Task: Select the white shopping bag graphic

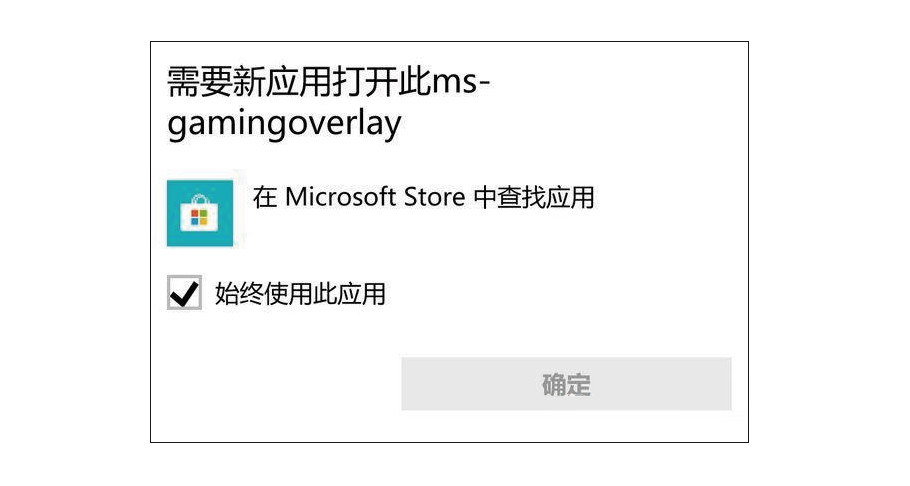Action: click(x=199, y=214)
